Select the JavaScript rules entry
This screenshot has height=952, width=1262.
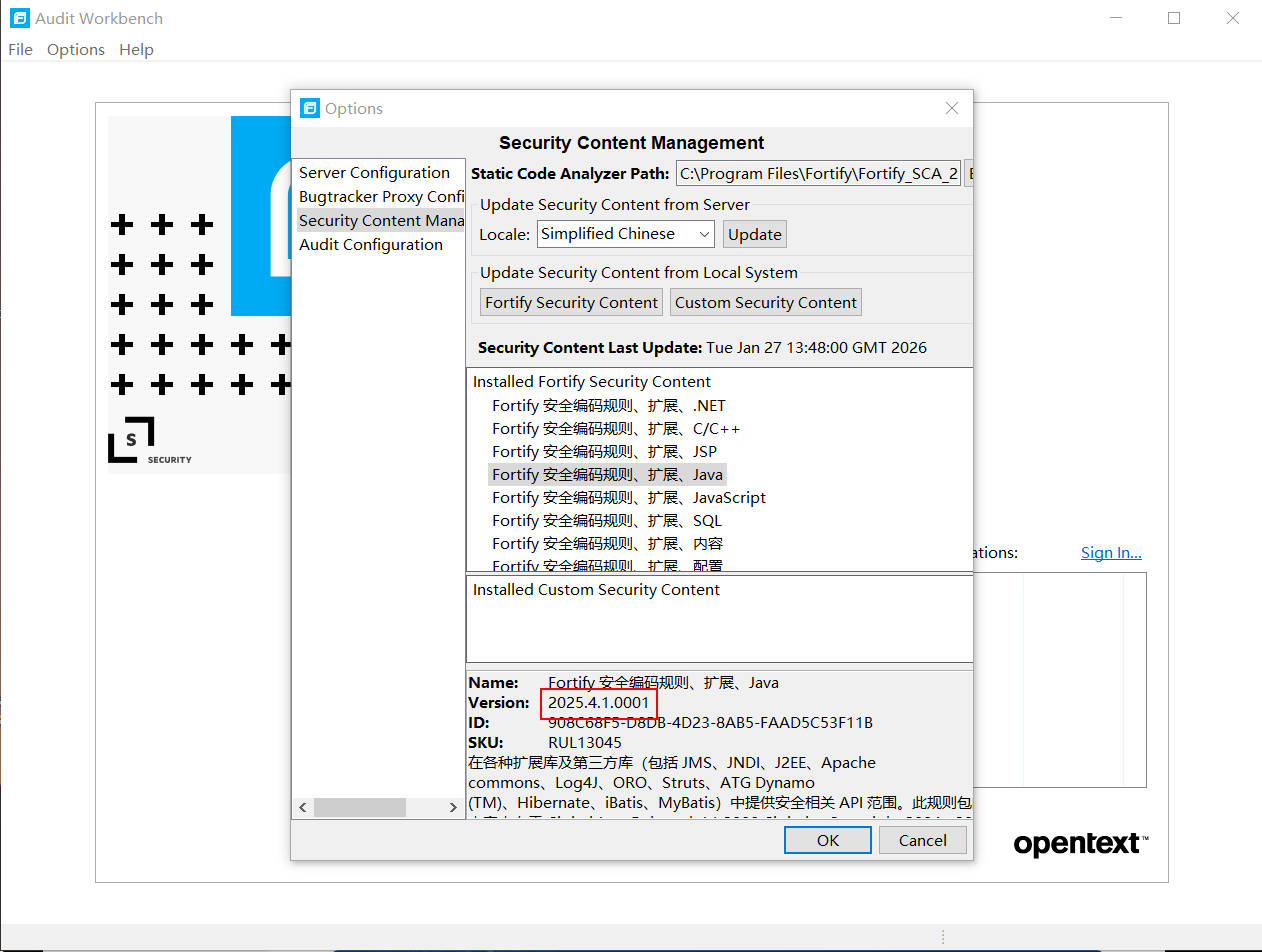tap(629, 497)
